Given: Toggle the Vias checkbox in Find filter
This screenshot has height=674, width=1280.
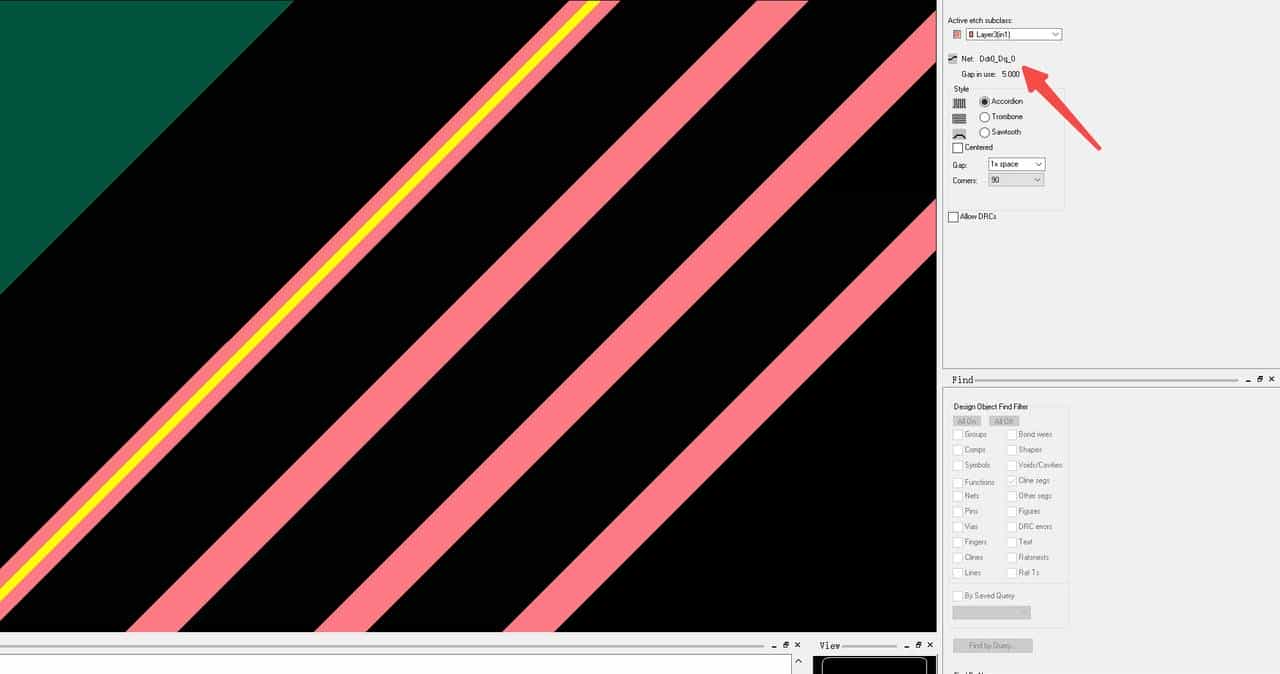Looking at the screenshot, I should pyautogui.click(x=958, y=526).
